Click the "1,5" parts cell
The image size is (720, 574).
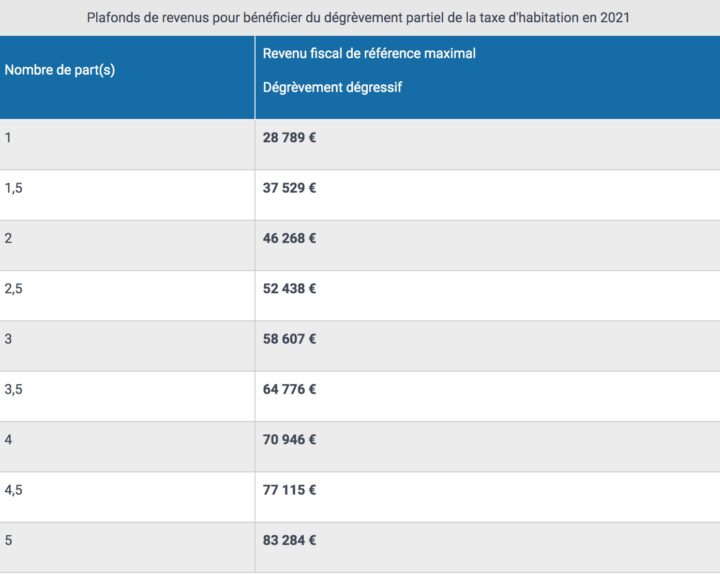click(x=13, y=188)
